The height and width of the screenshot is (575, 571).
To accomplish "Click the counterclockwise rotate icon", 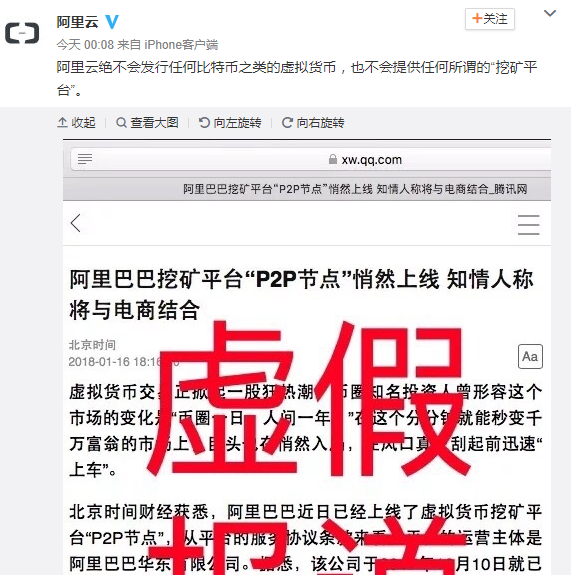I will (204, 122).
